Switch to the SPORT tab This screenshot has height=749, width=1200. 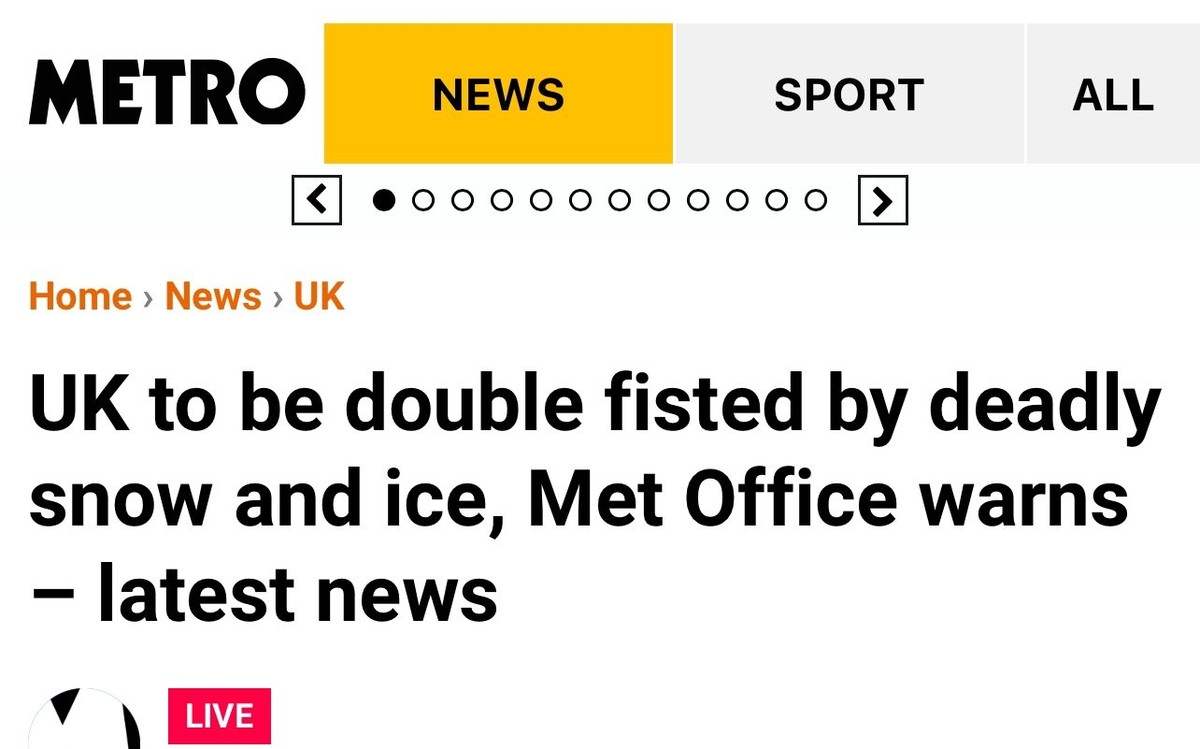tap(849, 94)
